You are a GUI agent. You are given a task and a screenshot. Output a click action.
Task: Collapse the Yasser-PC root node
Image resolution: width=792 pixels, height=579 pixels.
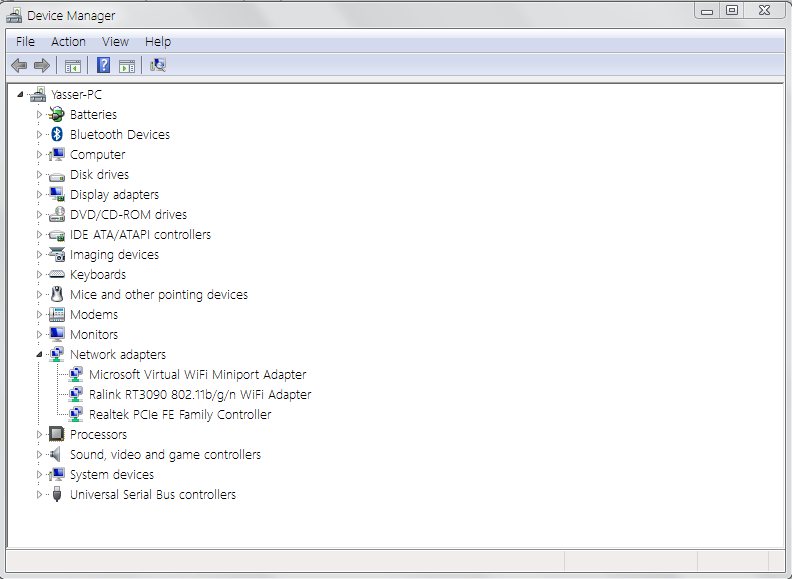click(20, 94)
